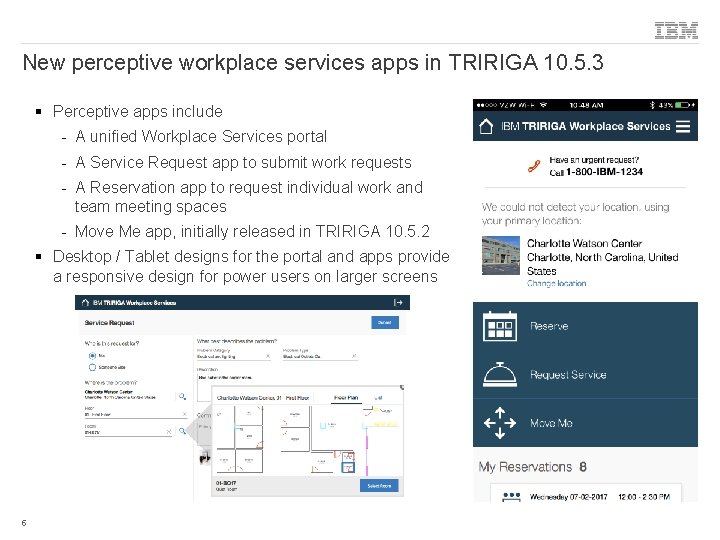Open the Request Service menu item
This screenshot has width=720, height=540.
(x=585, y=375)
